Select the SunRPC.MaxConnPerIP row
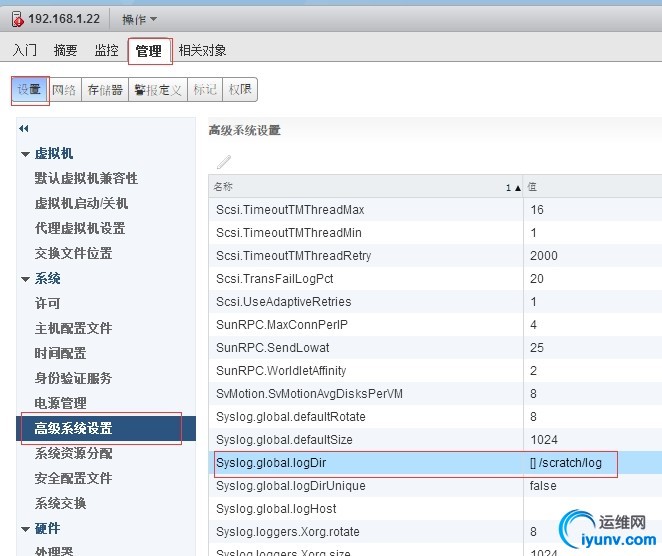This screenshot has height=556, width=662. coord(435,325)
